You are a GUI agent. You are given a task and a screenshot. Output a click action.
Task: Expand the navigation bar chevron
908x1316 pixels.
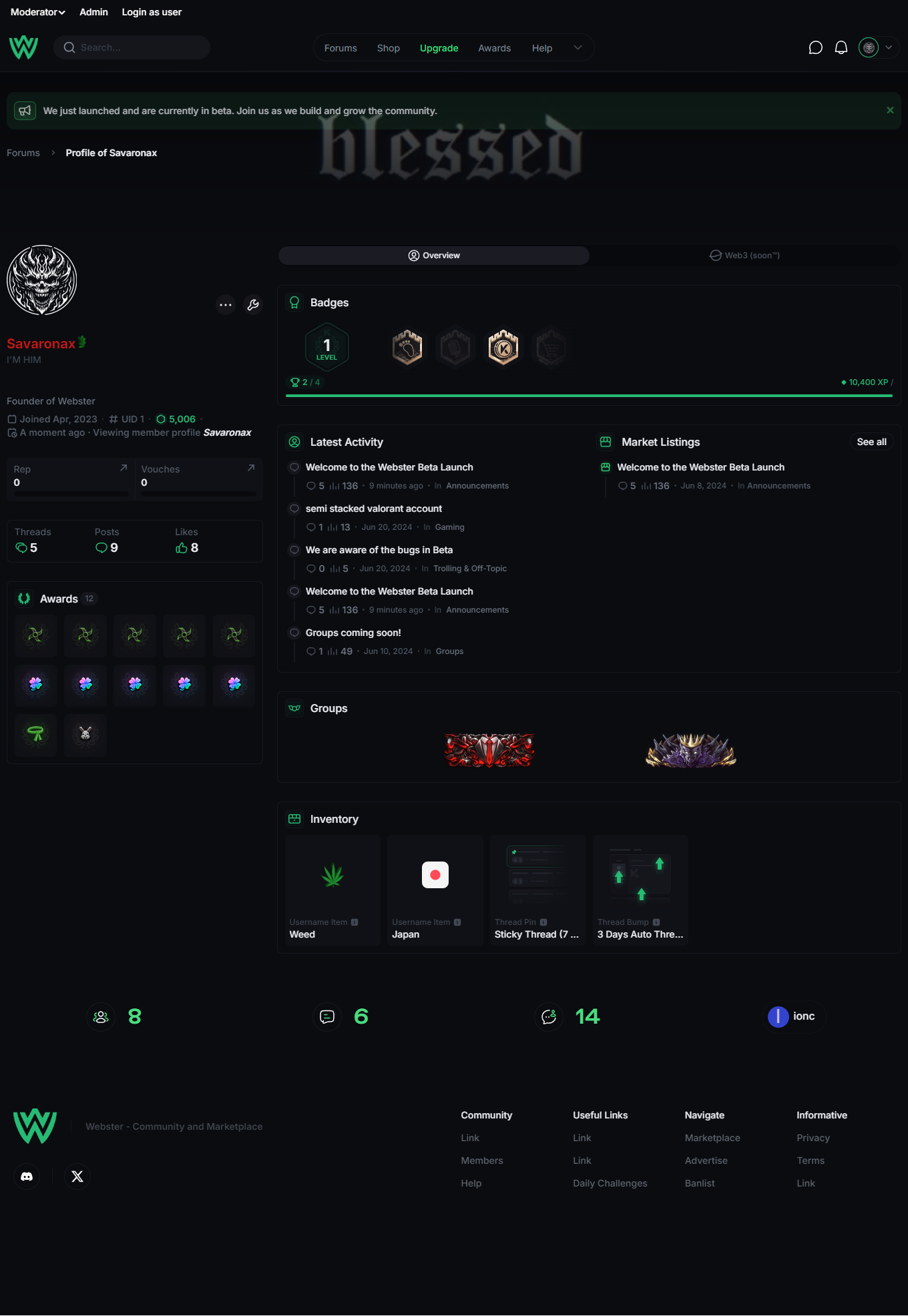(578, 47)
